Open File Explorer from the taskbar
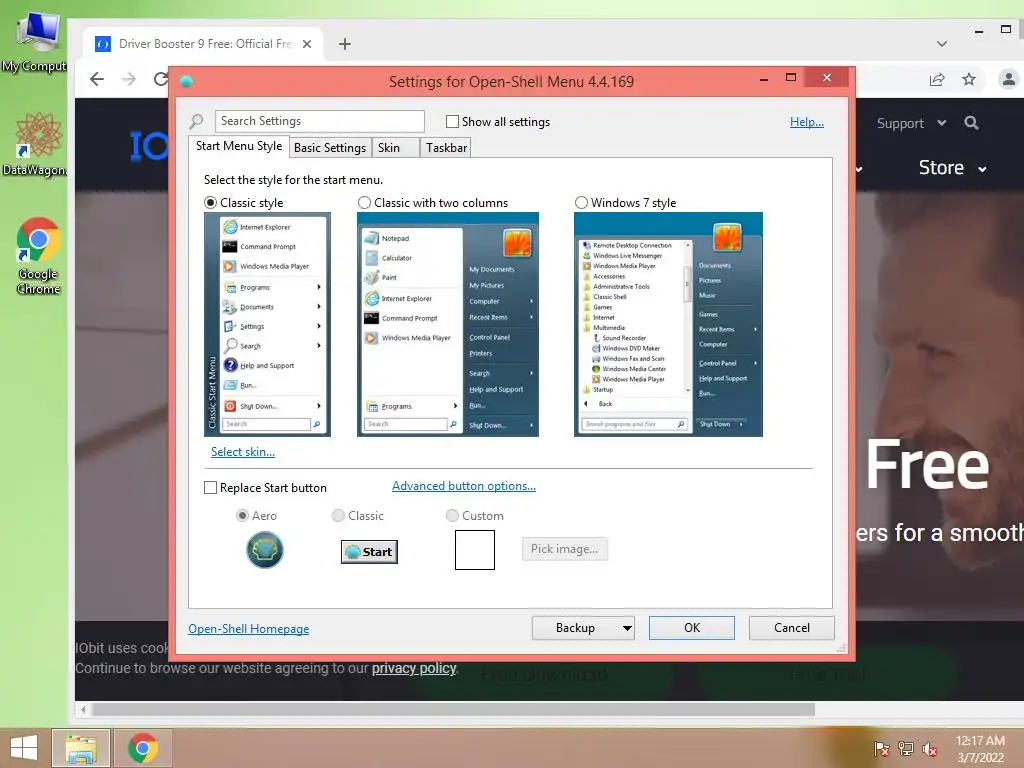This screenshot has height=768, width=1024. (81, 748)
